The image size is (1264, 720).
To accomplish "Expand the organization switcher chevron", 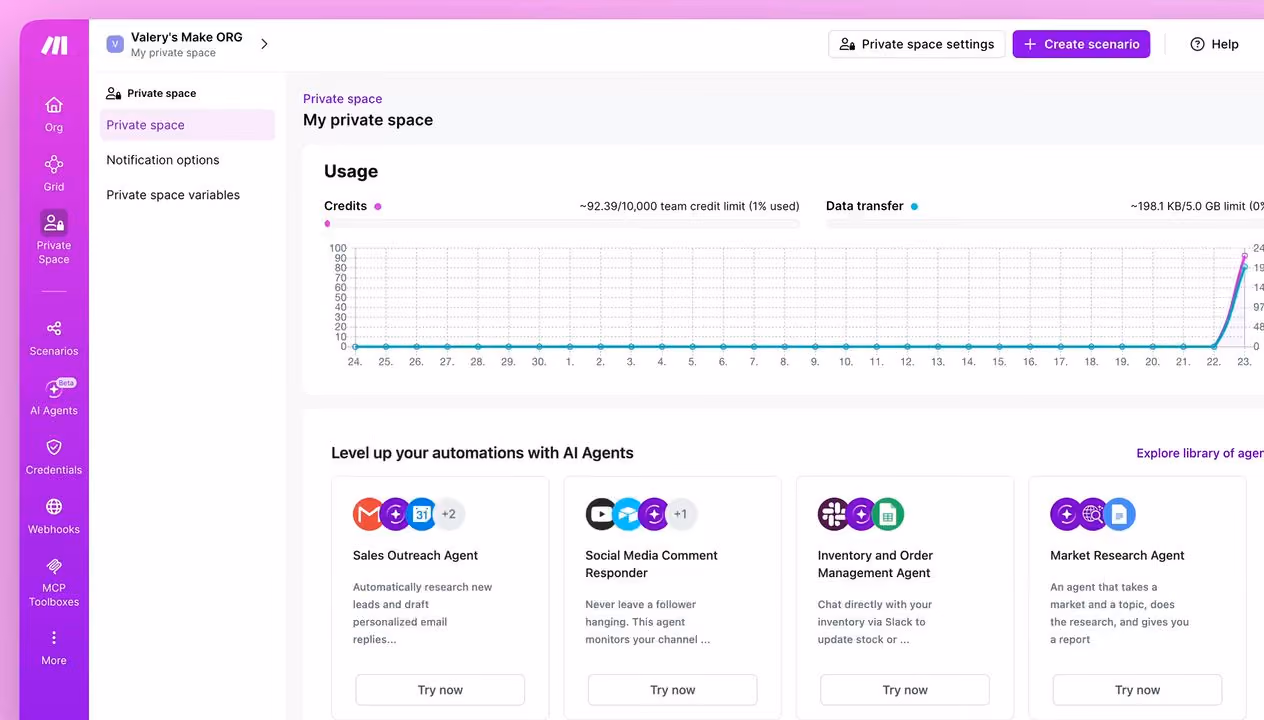I will point(264,44).
